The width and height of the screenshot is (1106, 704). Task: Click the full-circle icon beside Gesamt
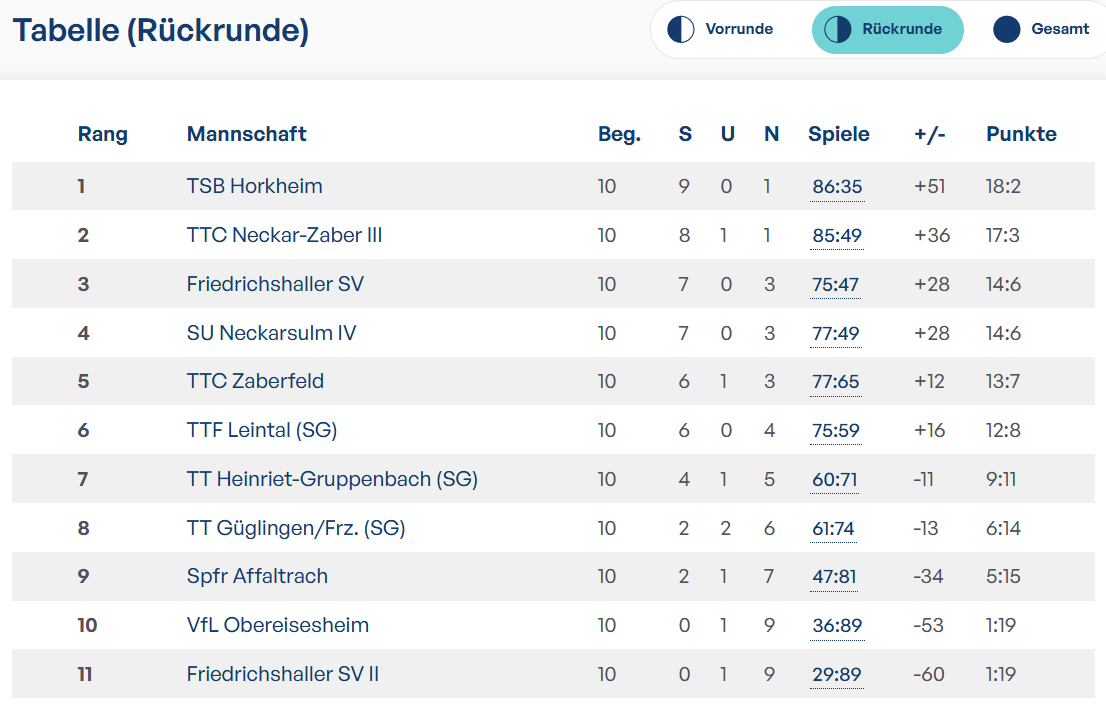coord(1007,30)
